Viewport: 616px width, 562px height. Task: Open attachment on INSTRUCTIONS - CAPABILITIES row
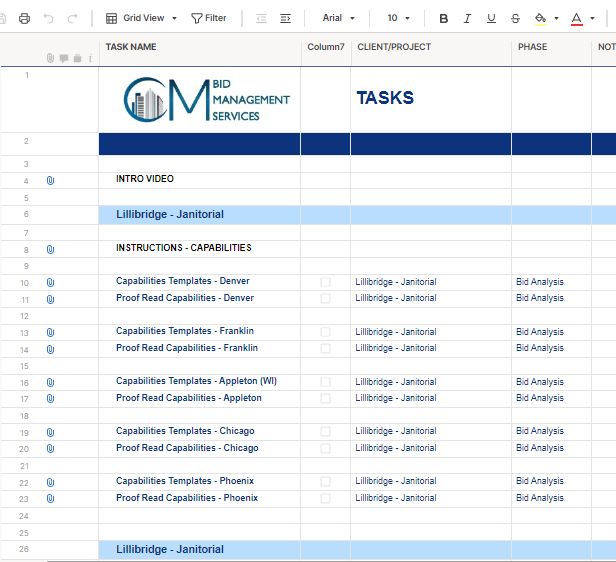50,250
